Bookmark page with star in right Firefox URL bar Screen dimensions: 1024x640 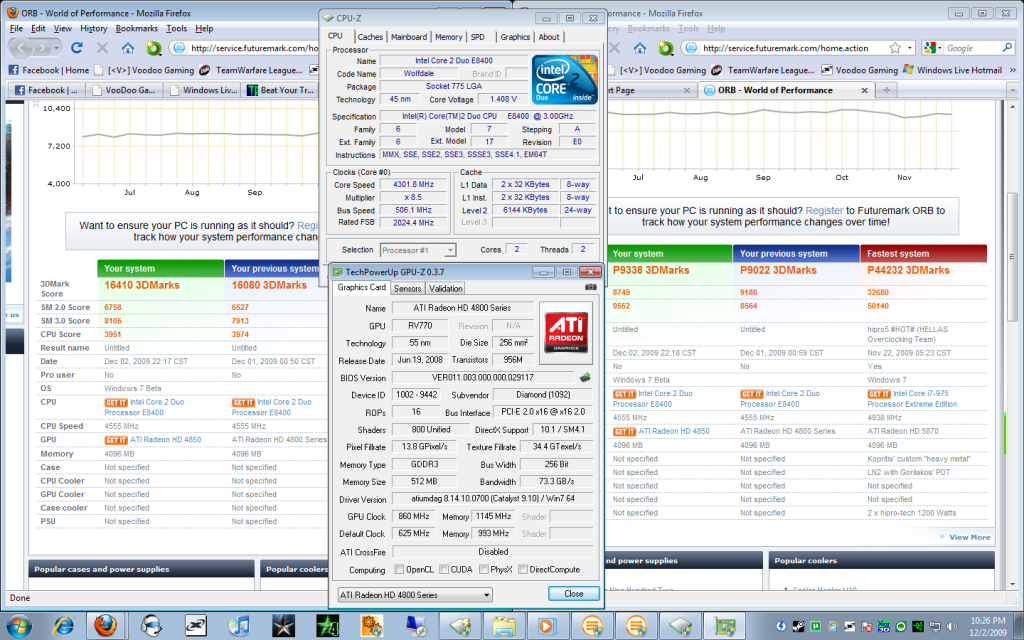click(x=895, y=48)
